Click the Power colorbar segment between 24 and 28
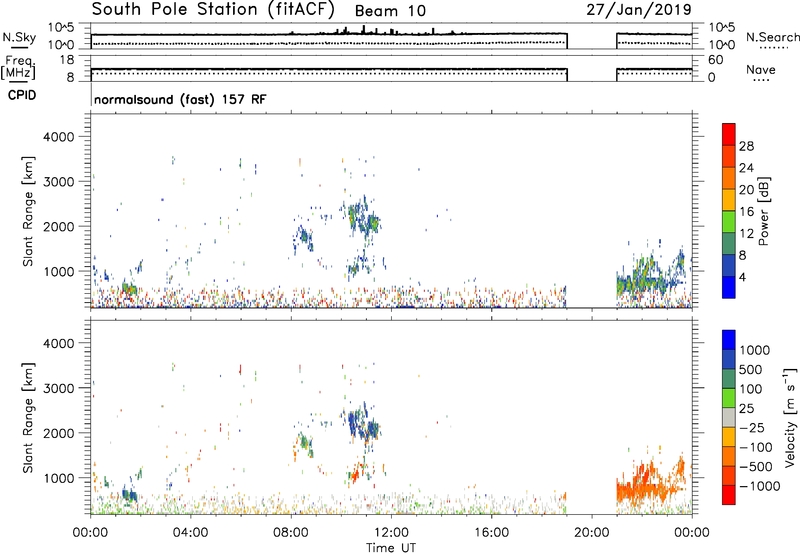The image size is (800, 554). (729, 156)
